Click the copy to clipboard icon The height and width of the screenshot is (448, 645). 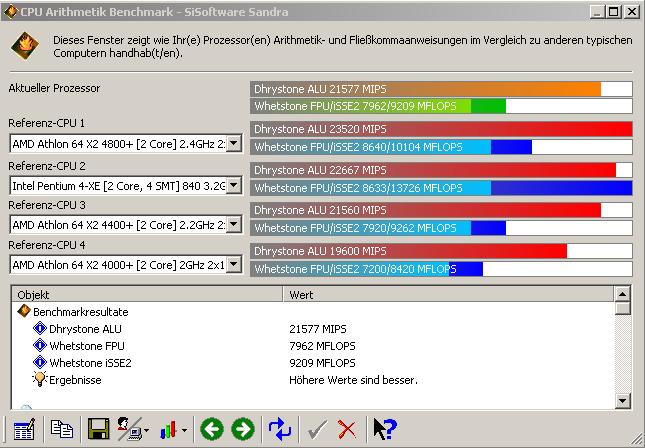click(x=62, y=429)
